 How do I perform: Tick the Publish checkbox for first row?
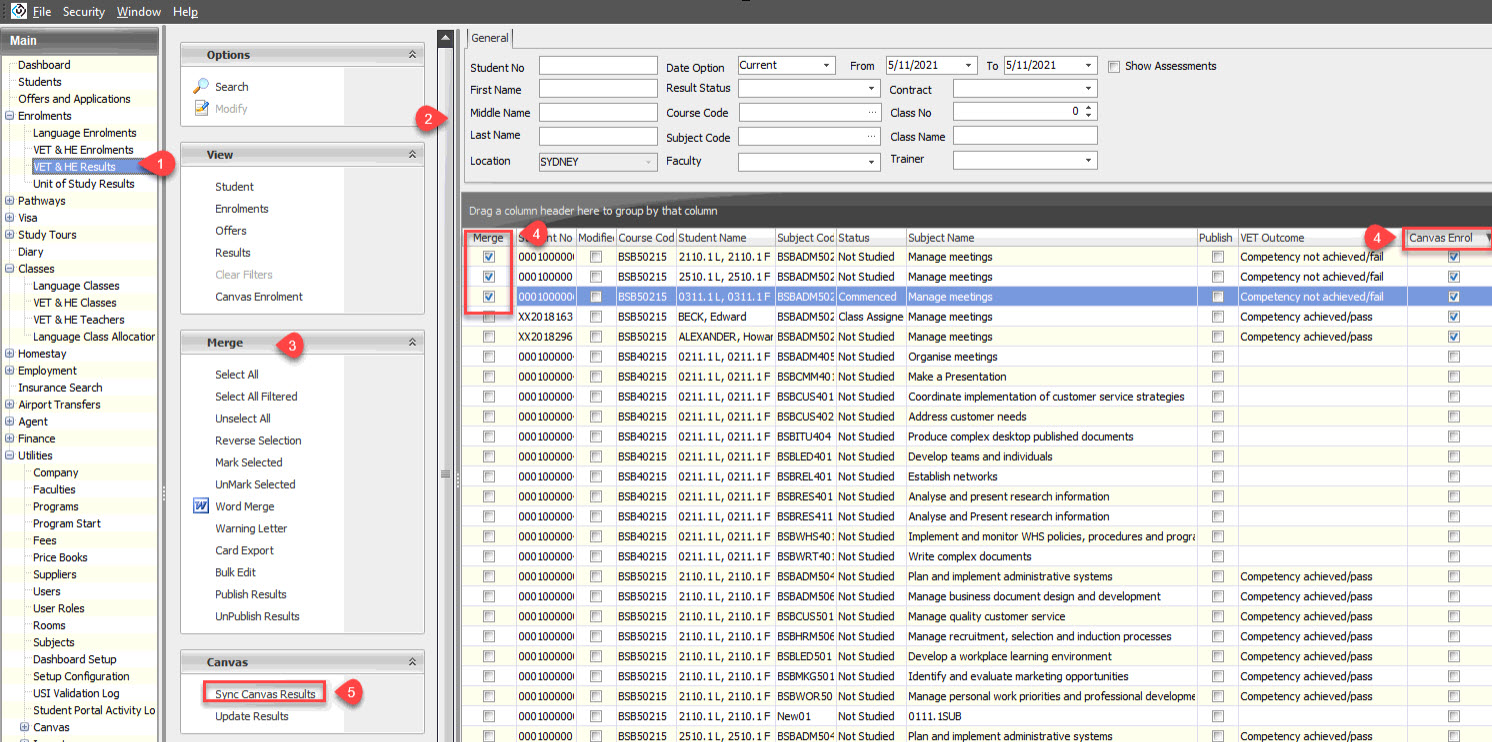1217,257
